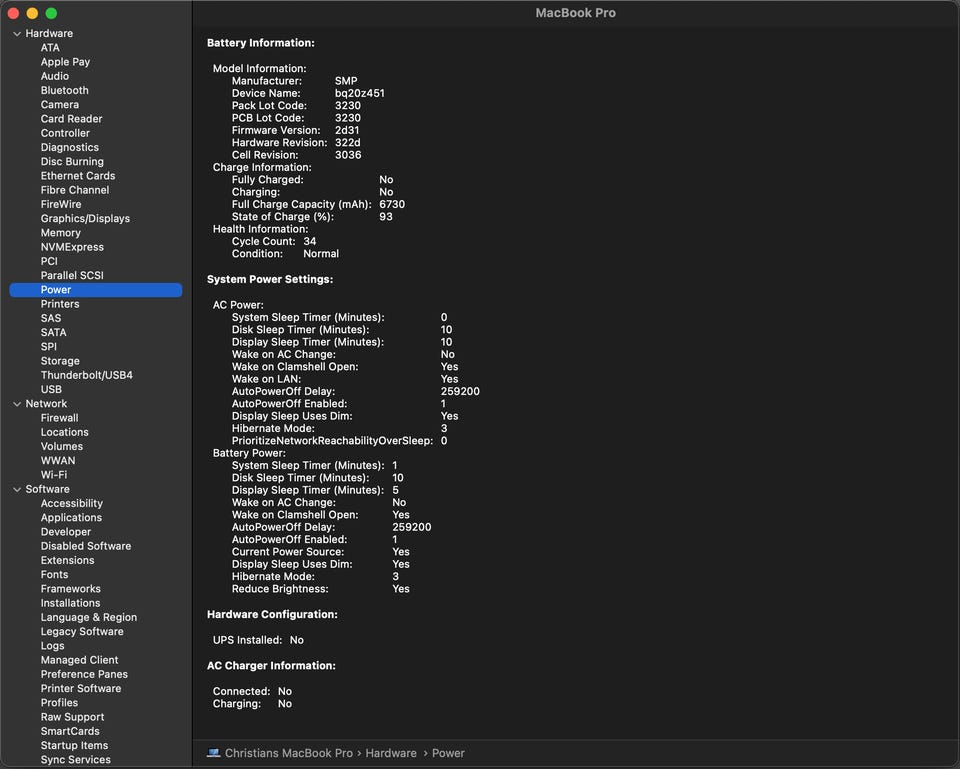Select Firewall in Network section
This screenshot has height=769, width=960.
click(59, 418)
